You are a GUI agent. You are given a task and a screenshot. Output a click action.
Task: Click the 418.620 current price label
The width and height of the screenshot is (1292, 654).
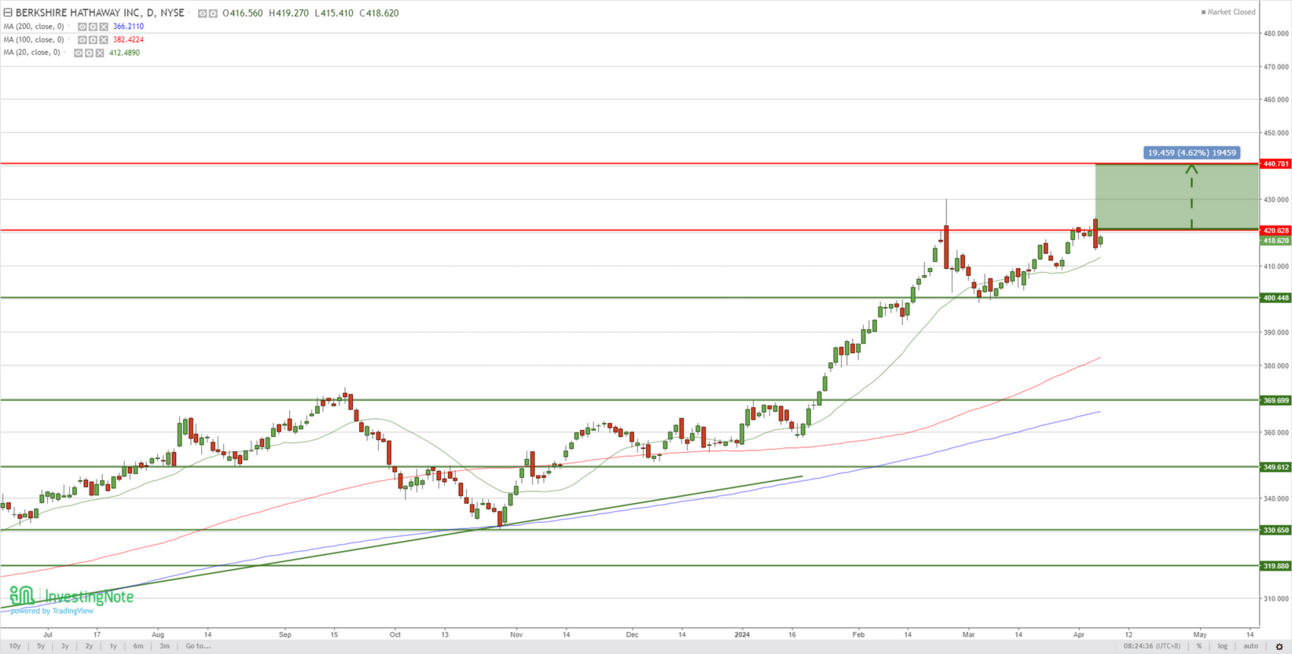1276,240
